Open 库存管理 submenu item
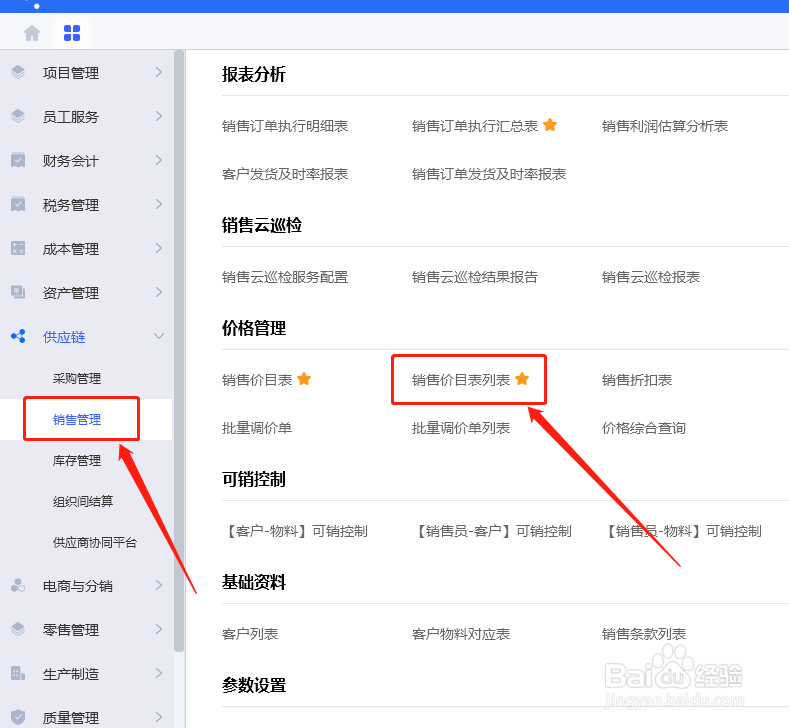 point(76,460)
